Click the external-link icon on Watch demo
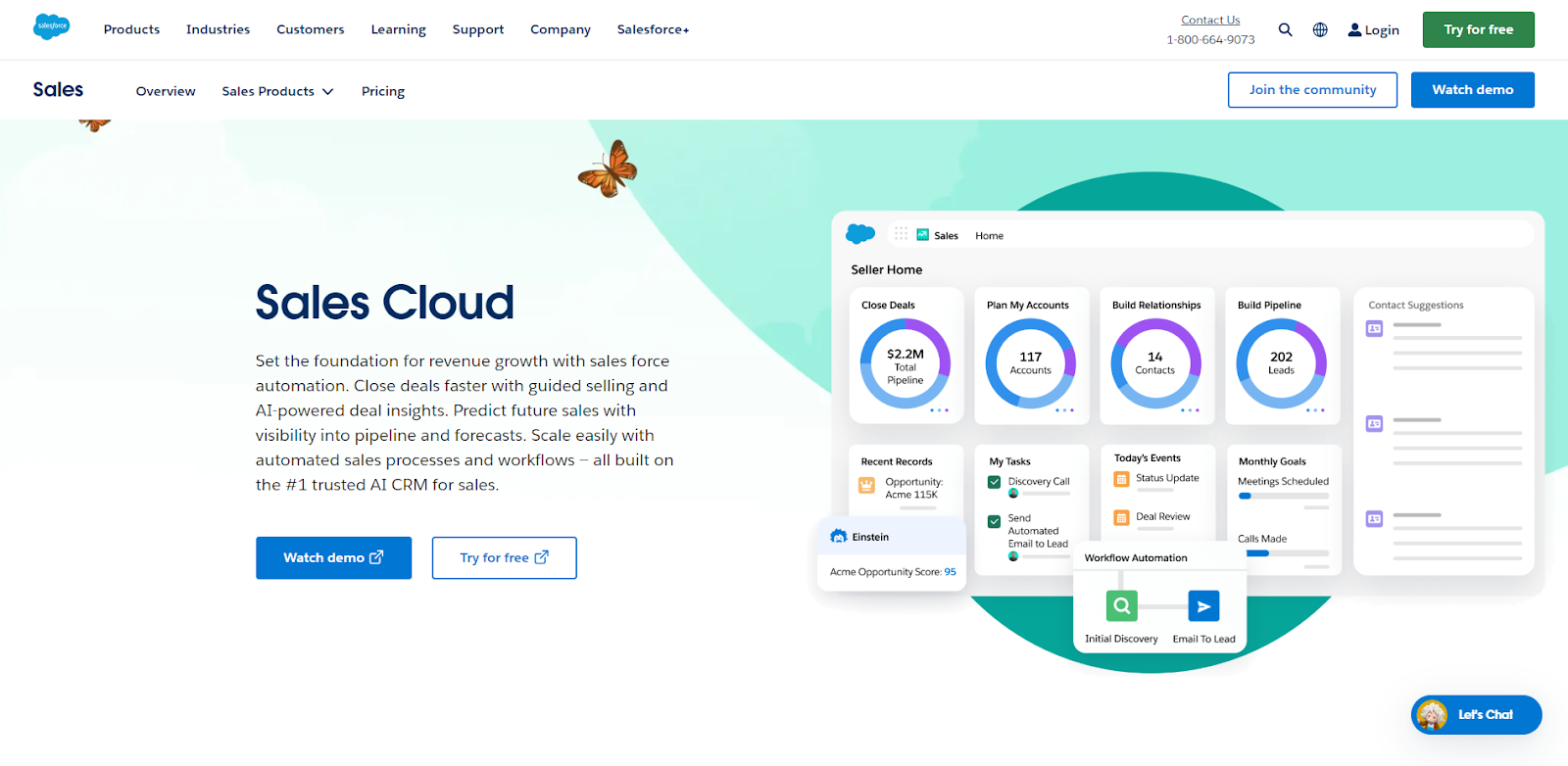The width and height of the screenshot is (1568, 766). [376, 556]
